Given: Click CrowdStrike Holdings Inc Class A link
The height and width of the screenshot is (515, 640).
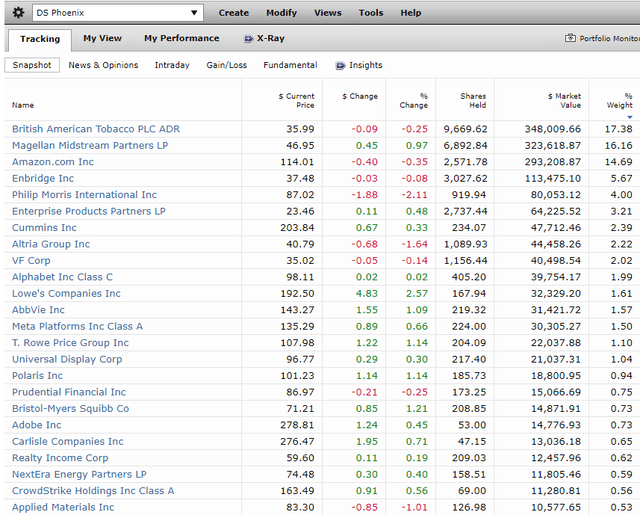Looking at the screenshot, I should point(93,491).
